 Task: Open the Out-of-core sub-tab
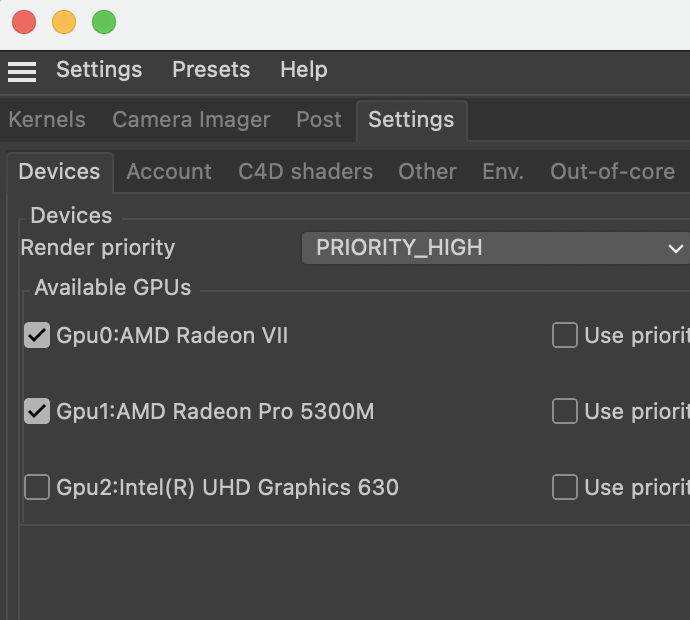(612, 172)
